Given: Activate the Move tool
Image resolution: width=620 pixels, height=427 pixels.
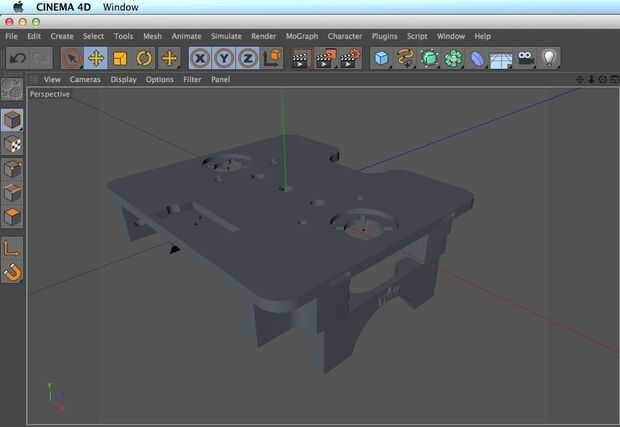Looking at the screenshot, I should coord(96,59).
